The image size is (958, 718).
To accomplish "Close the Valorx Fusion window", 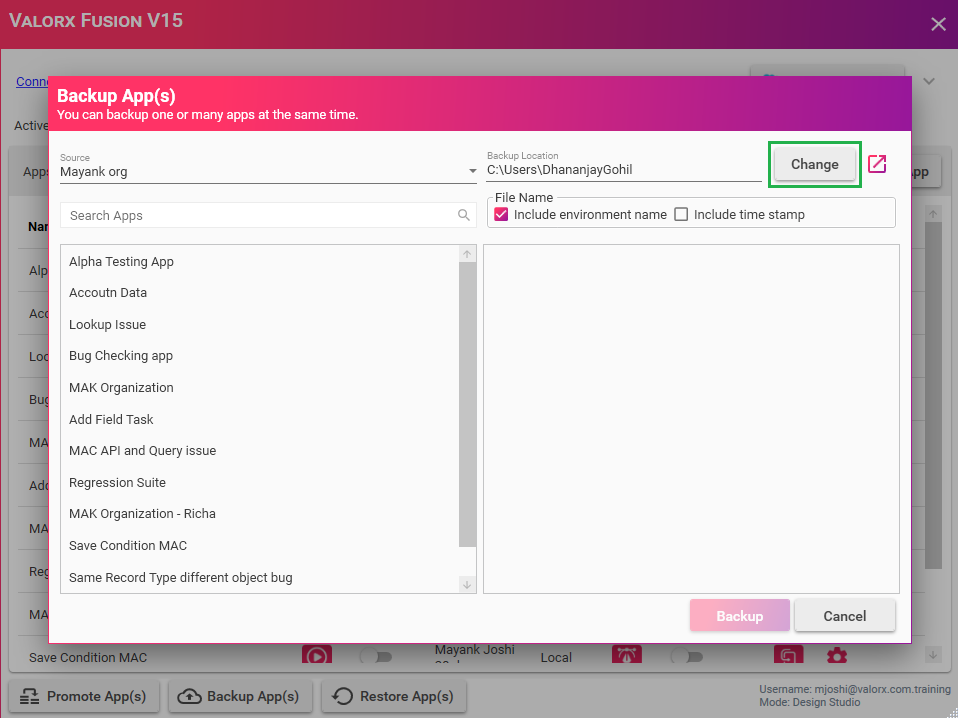I will pyautogui.click(x=938, y=24).
